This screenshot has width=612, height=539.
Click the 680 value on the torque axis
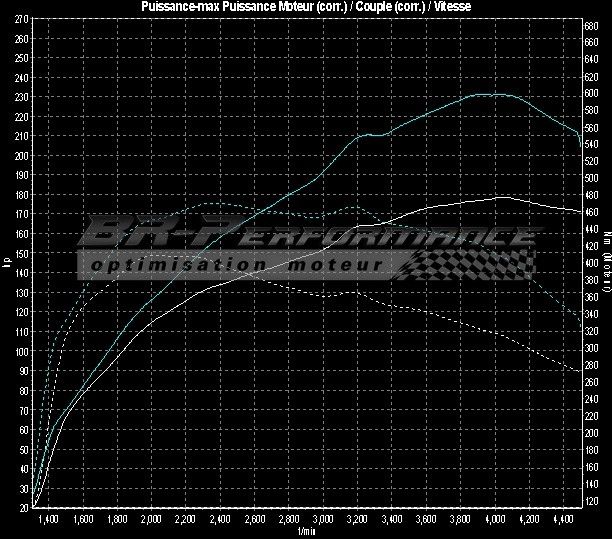pos(592,25)
